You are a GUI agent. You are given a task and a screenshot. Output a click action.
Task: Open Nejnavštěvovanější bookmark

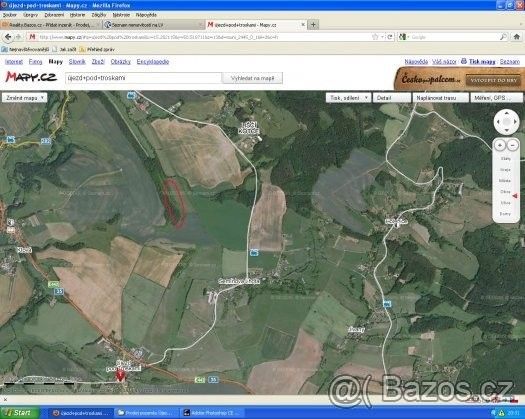[x=25, y=50]
